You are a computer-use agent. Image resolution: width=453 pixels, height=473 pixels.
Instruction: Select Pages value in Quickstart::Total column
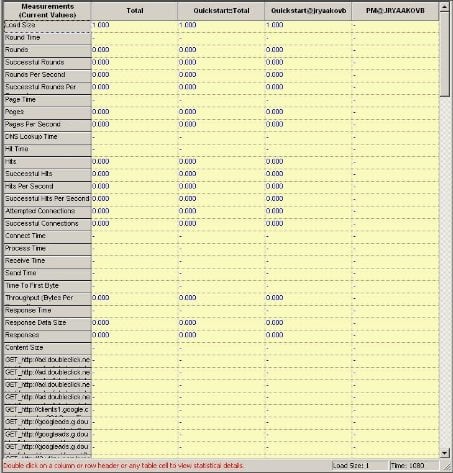188,112
